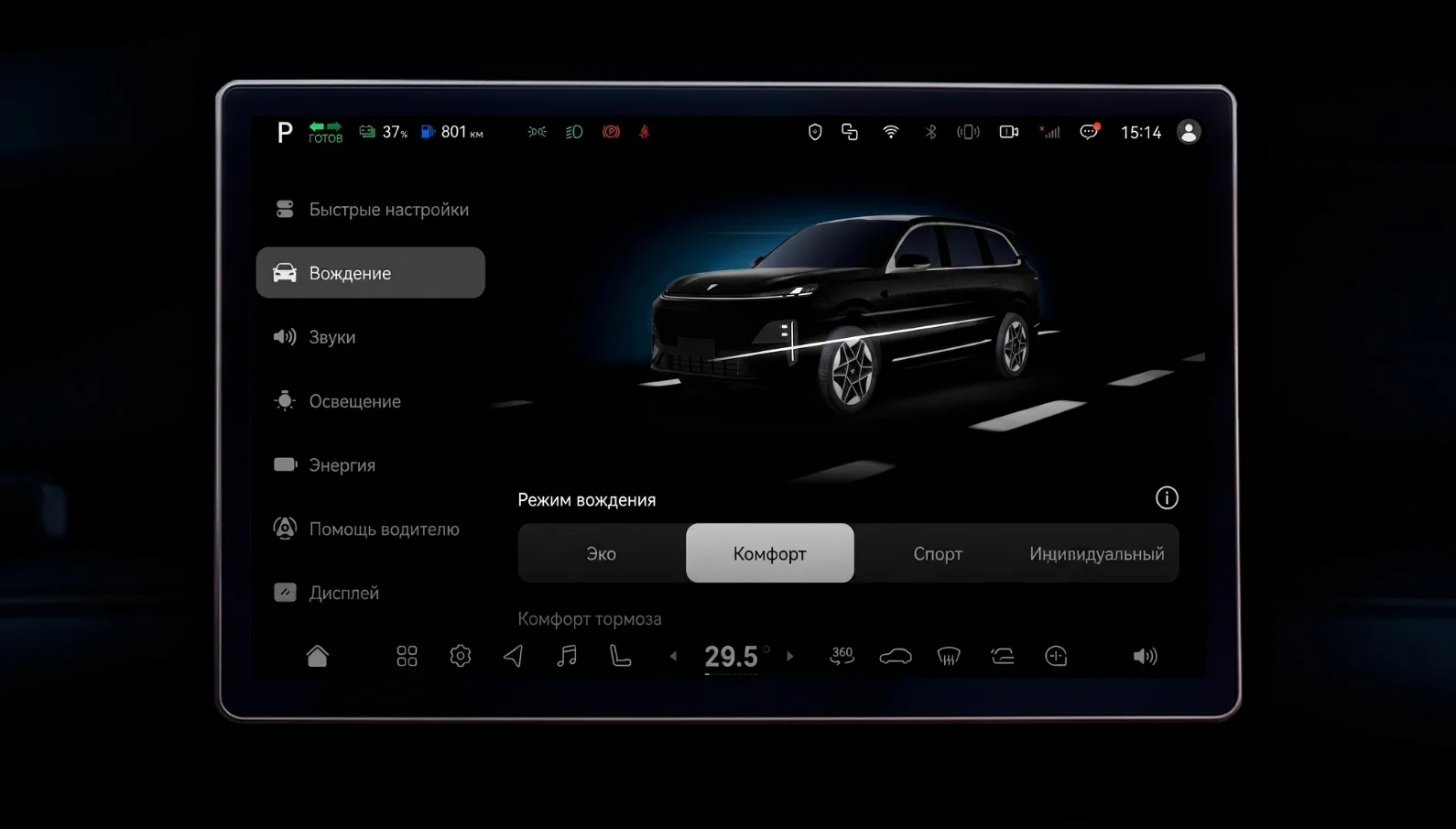
Task: Open the Энергия menu item
Action: click(371, 465)
